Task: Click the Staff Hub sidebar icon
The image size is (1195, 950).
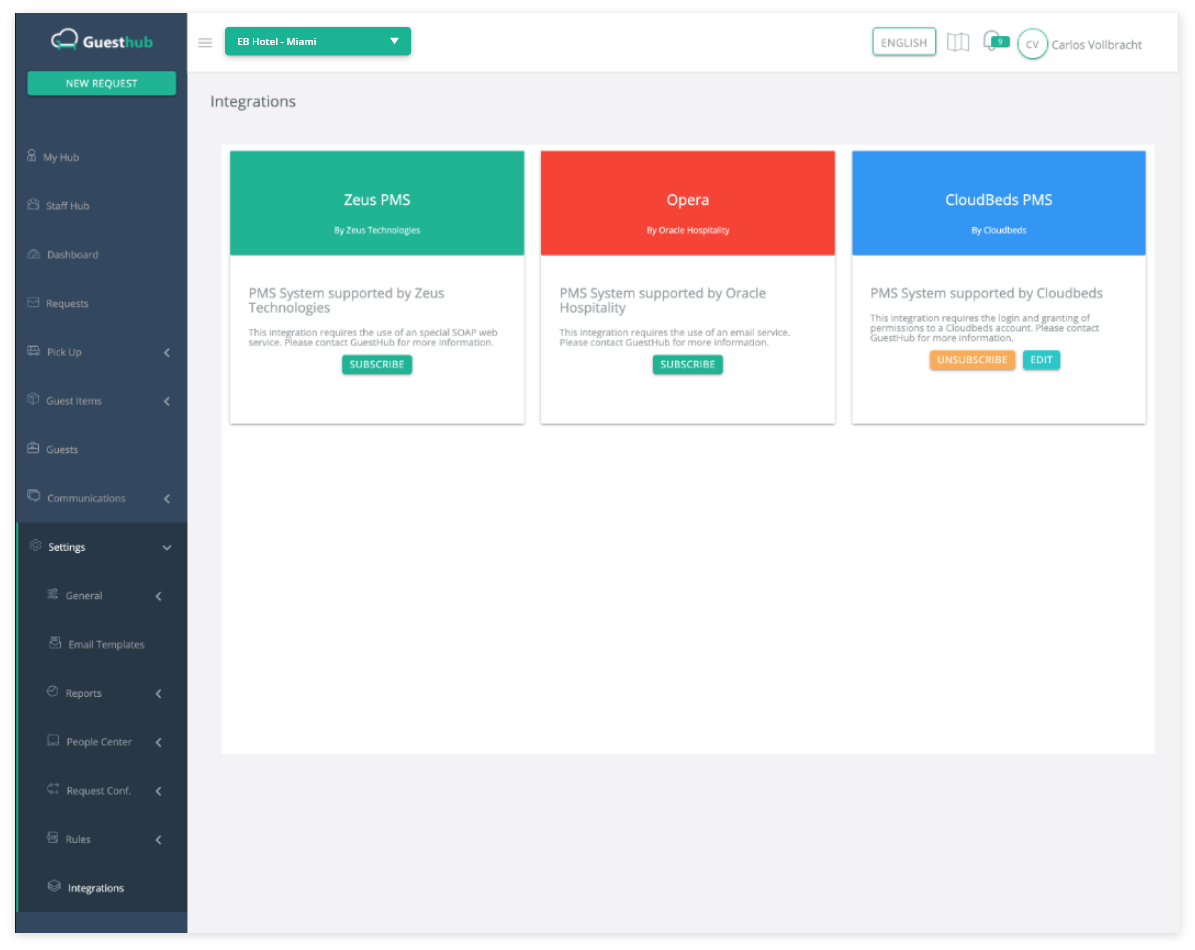Action: click(x=33, y=205)
